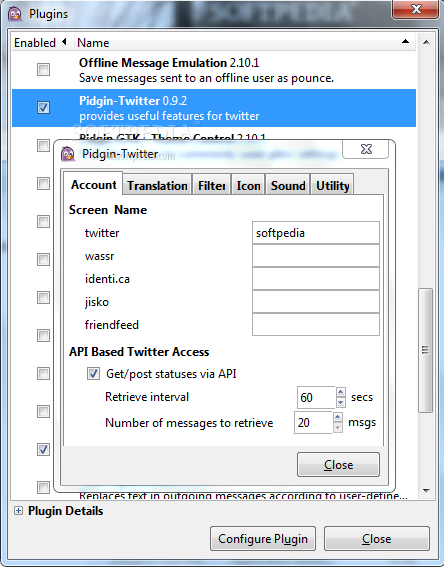This screenshot has height=567, width=444.
Task: Close the Plugins window with red X
Action: click(416, 8)
